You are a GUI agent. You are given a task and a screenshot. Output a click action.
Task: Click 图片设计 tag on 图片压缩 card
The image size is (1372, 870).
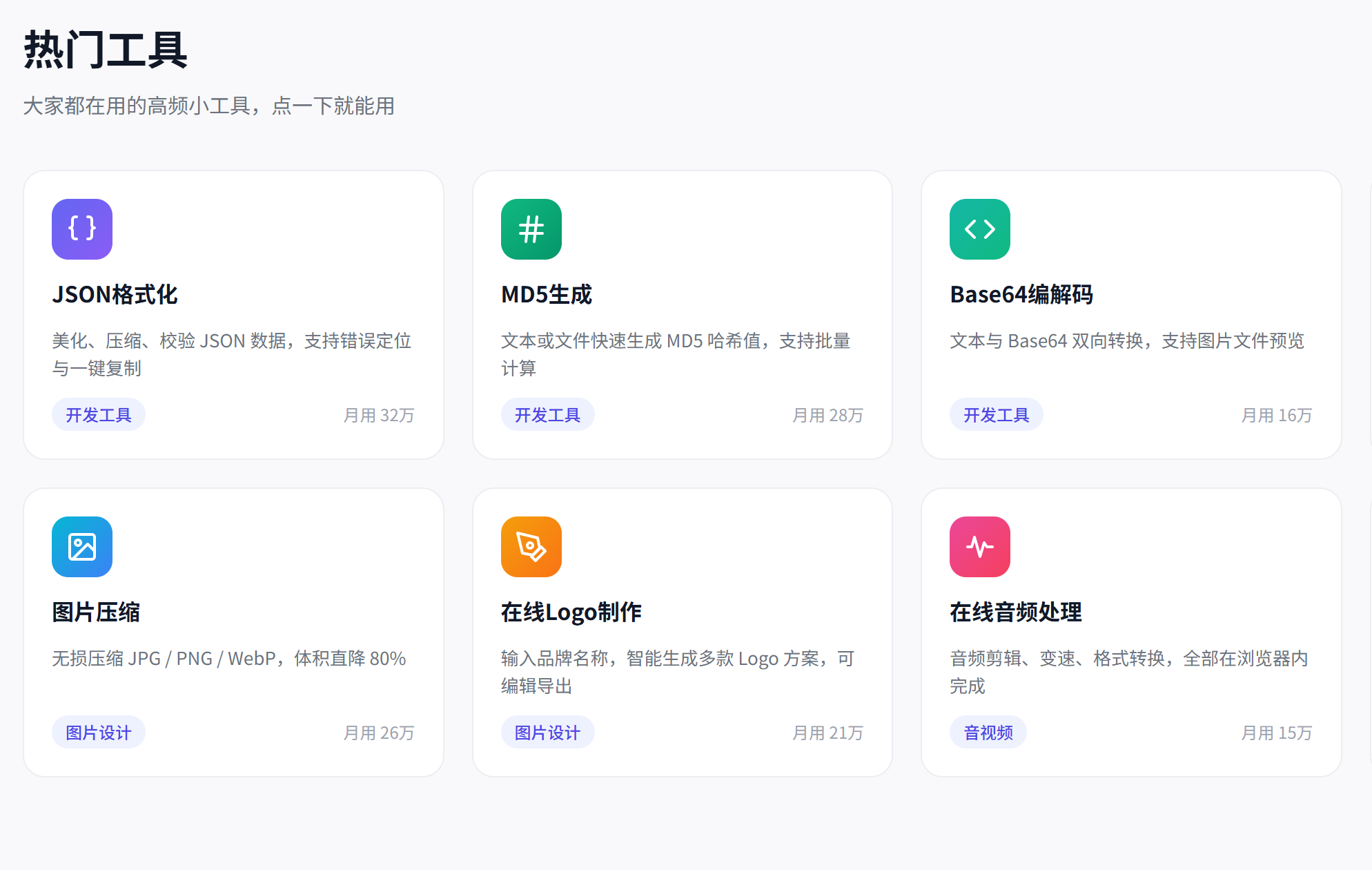[x=99, y=733]
